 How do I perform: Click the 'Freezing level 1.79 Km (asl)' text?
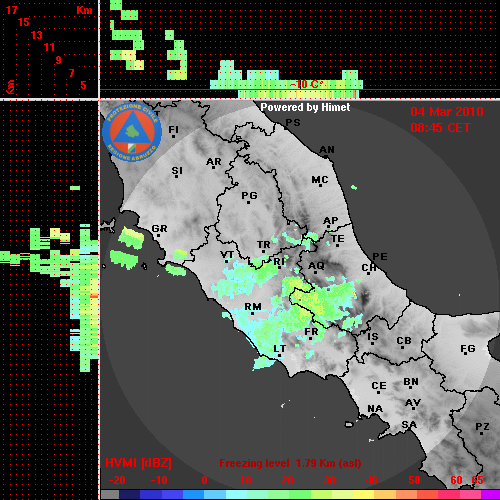(290, 463)
